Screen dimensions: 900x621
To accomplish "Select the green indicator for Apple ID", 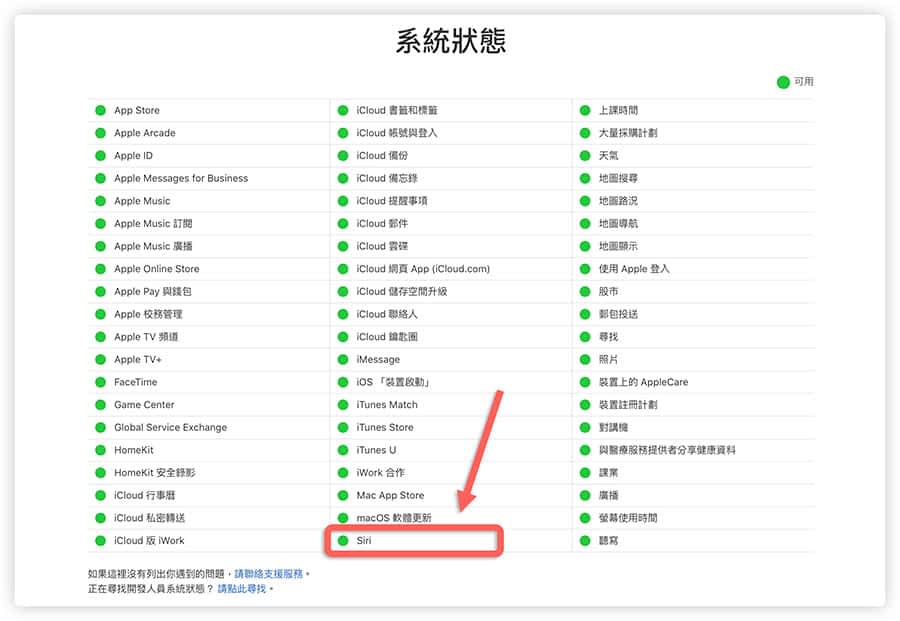I will 100,156.
